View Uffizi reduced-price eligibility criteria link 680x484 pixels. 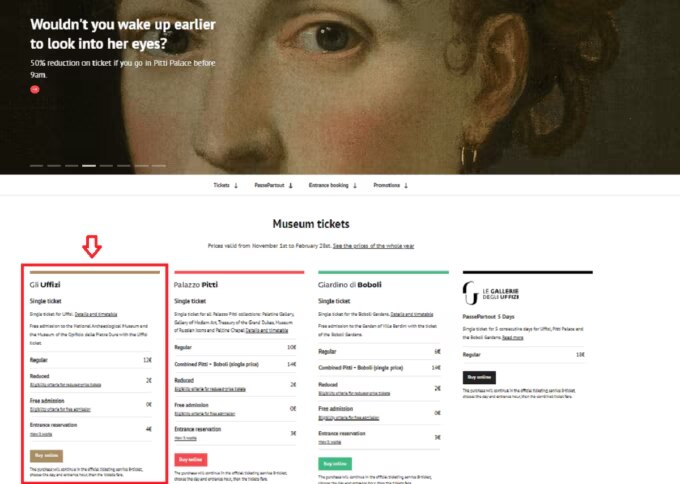[x=65, y=385]
